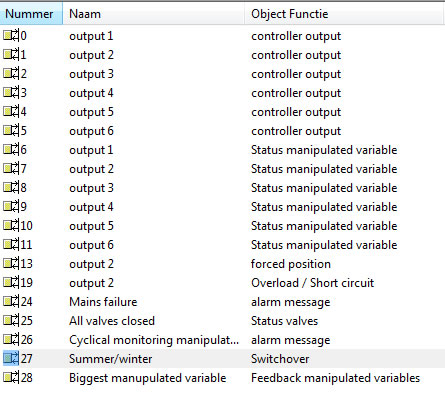
Task: Select the icon of object 13
Action: 11,263
